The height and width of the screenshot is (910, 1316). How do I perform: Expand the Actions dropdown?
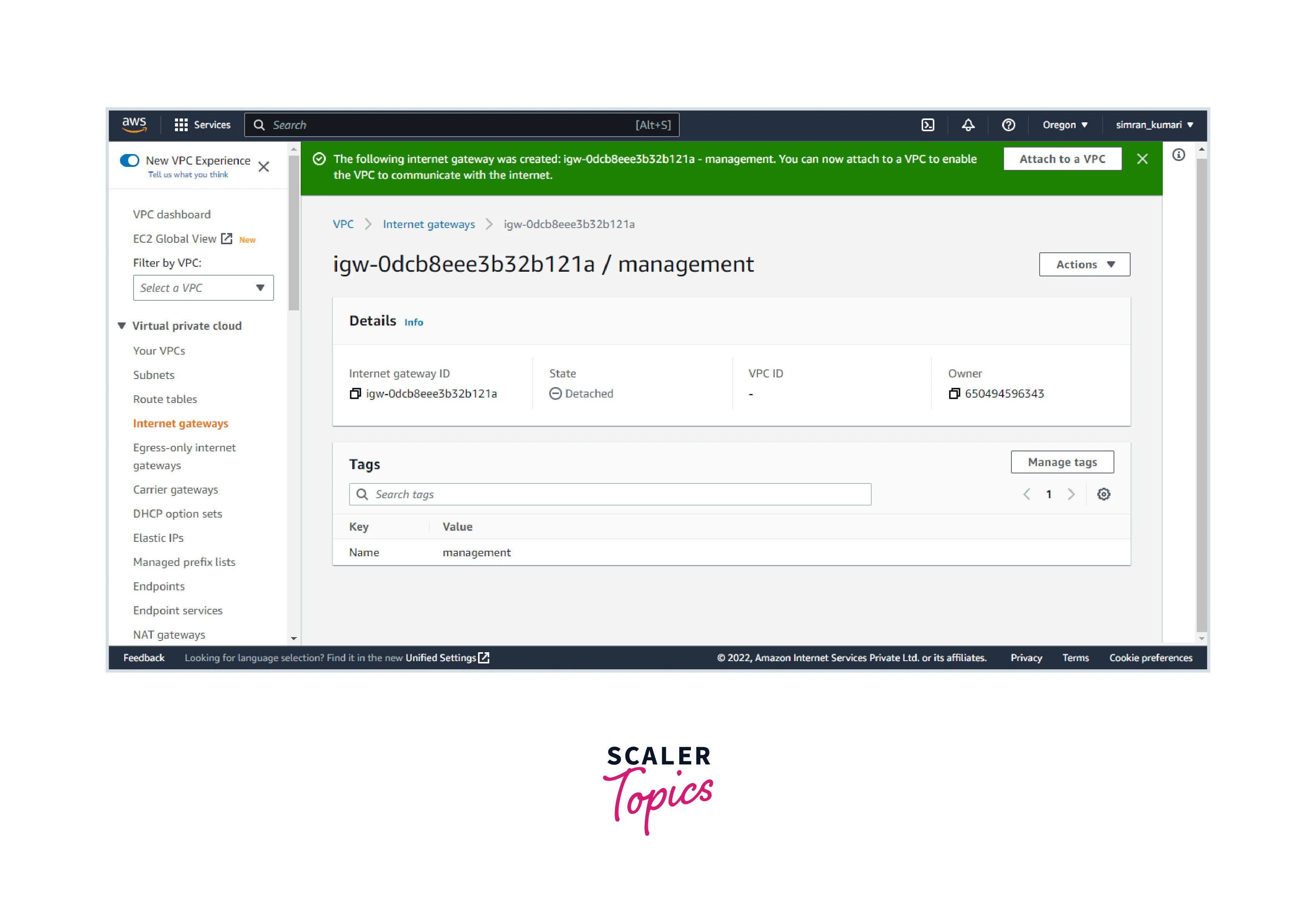click(x=1084, y=264)
